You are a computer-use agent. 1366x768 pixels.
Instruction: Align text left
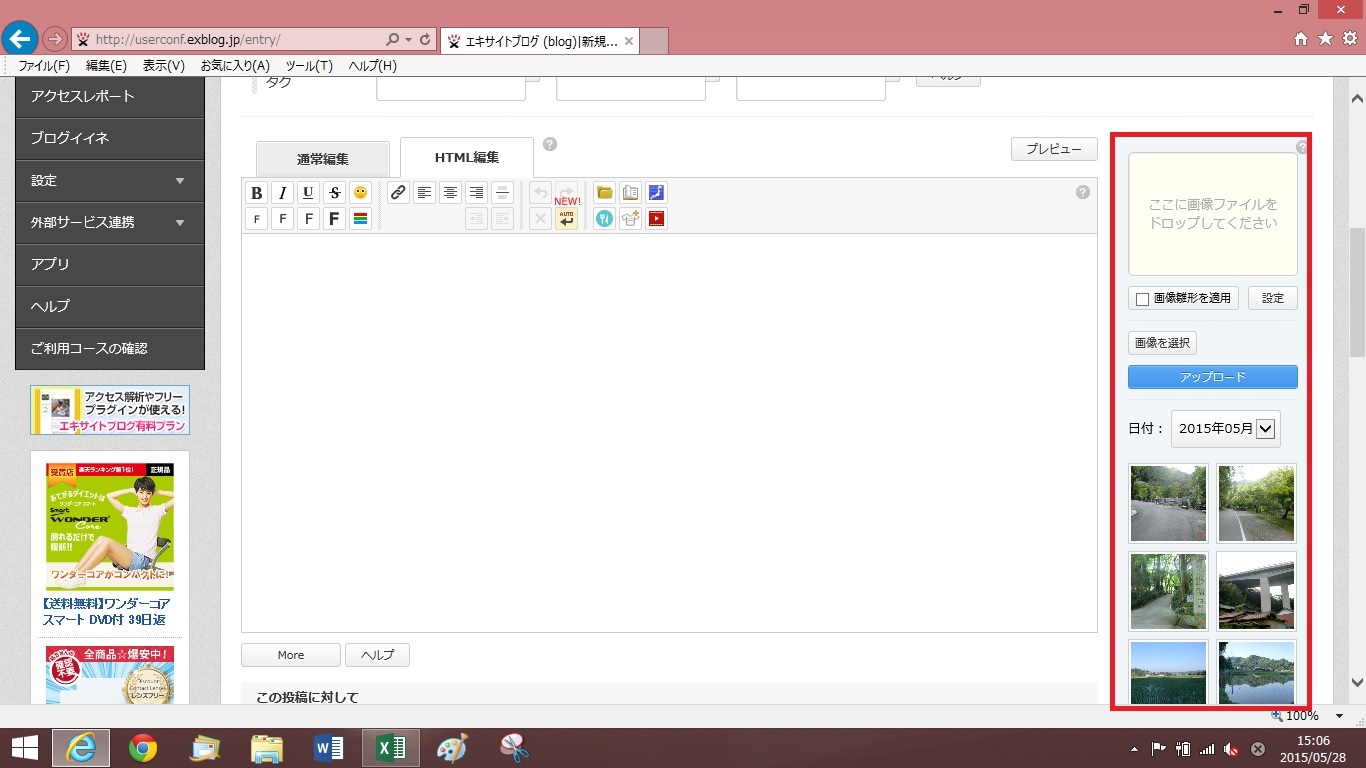click(x=425, y=193)
